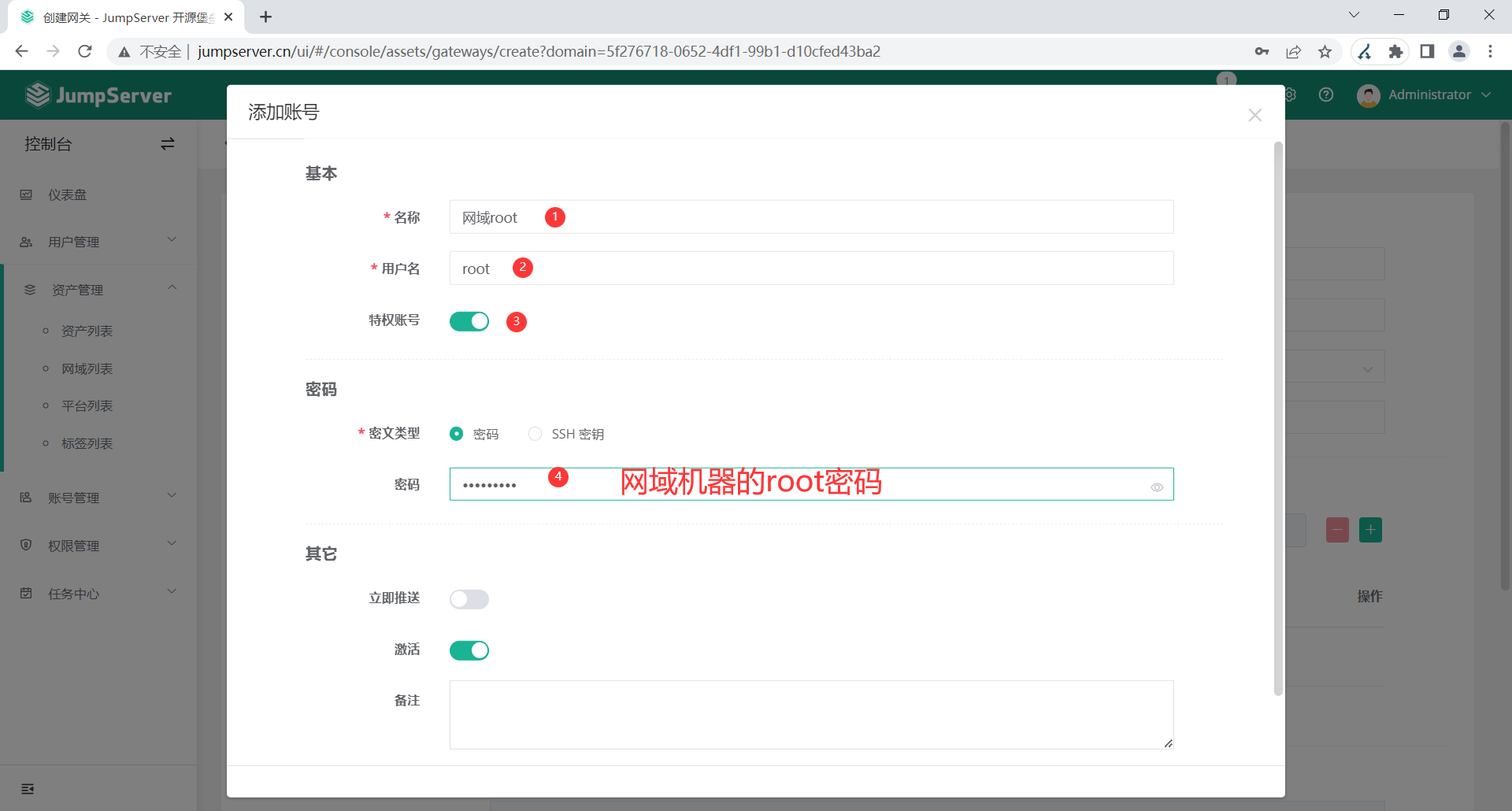The image size is (1512, 811).
Task: Click the red minus button
Action: pos(1337,530)
